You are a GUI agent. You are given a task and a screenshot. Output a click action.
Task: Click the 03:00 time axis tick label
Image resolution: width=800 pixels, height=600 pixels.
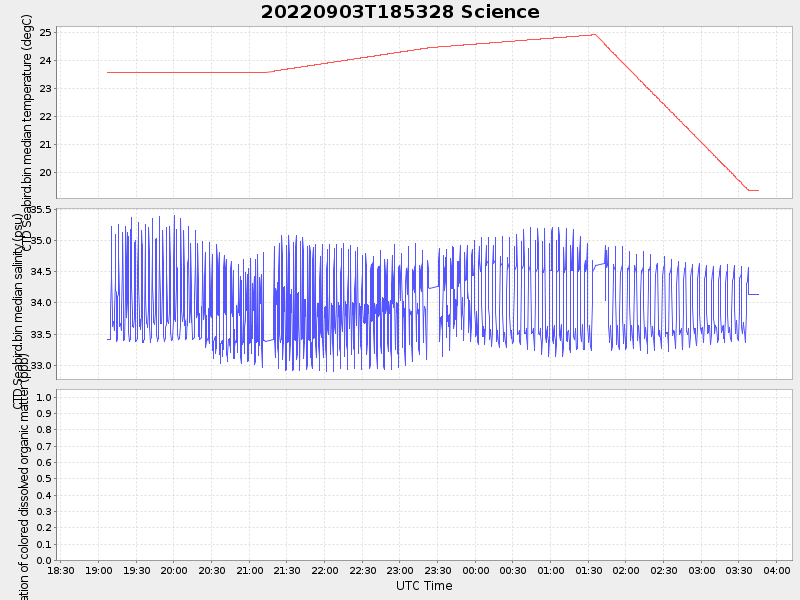pyautogui.click(x=702, y=570)
